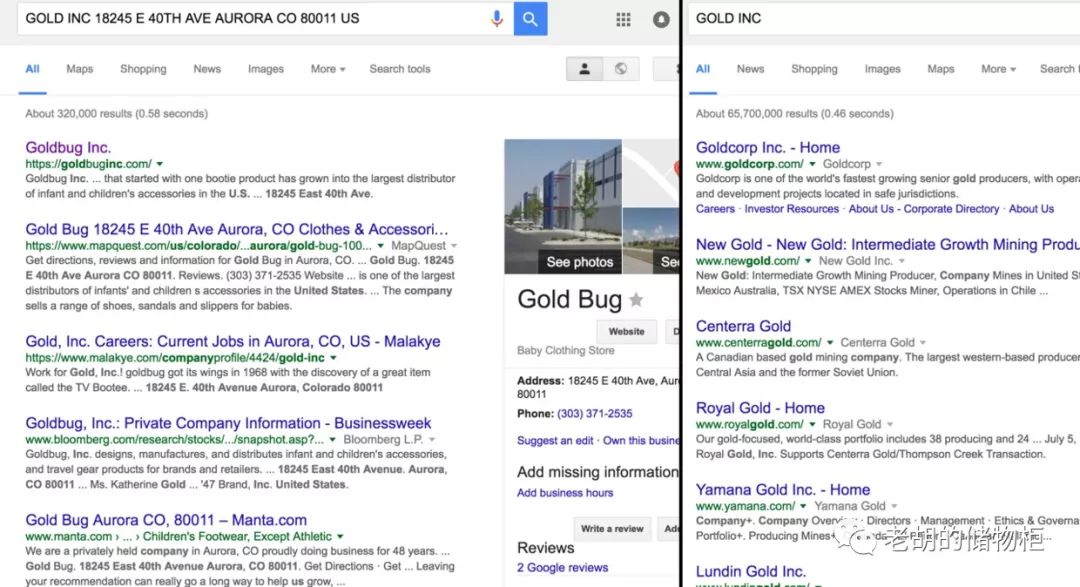Switch to Shopping tab in left window
Screen dimensions: 1080x587
[143, 69]
